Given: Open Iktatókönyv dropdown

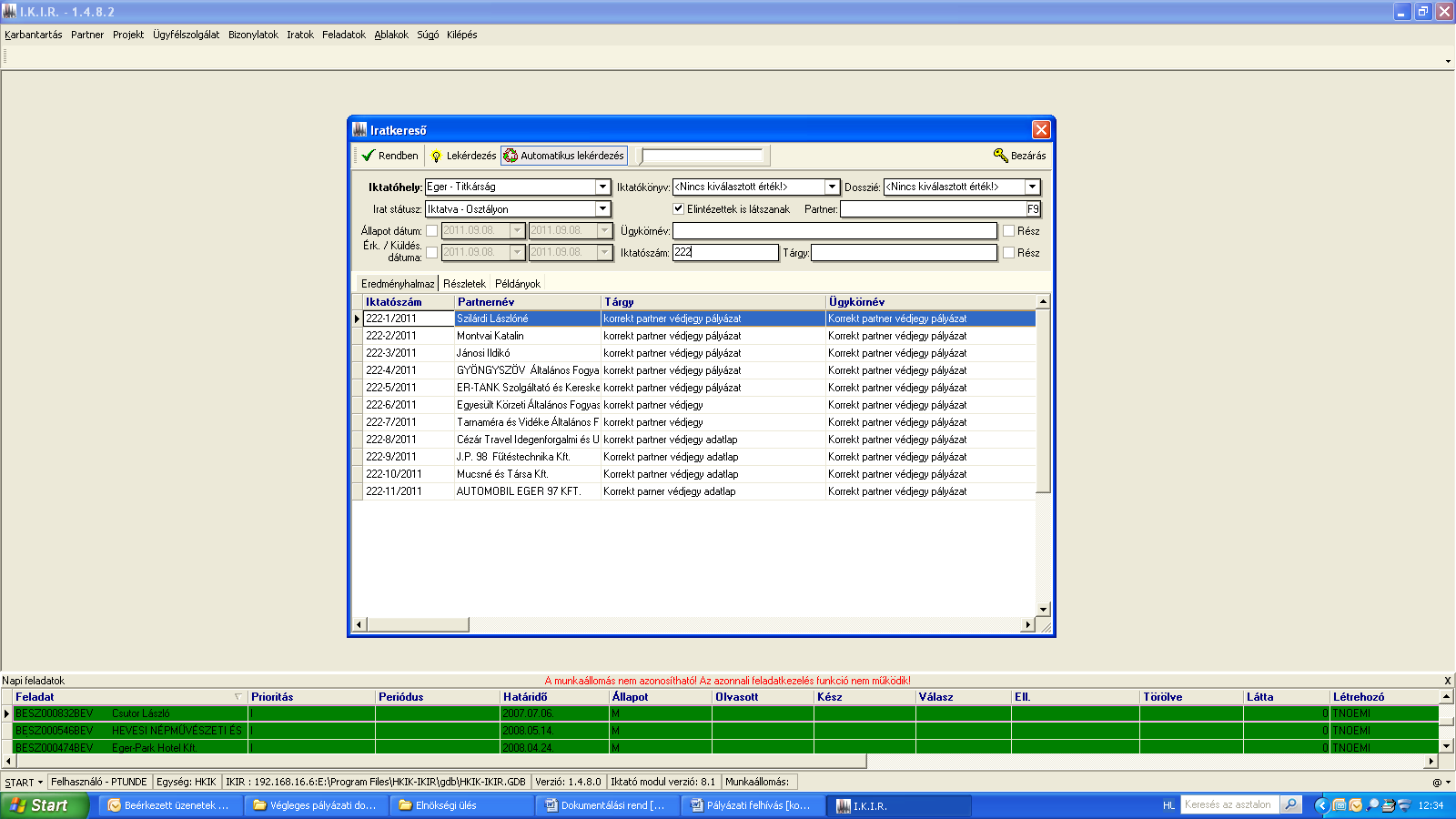Looking at the screenshot, I should [x=832, y=187].
